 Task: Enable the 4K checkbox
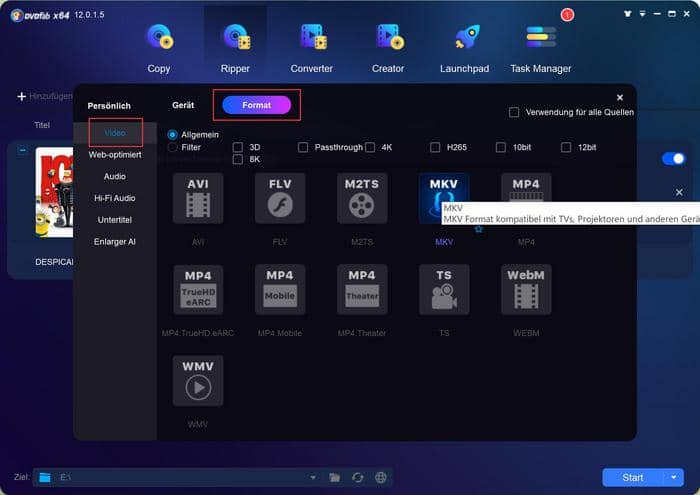click(x=370, y=147)
